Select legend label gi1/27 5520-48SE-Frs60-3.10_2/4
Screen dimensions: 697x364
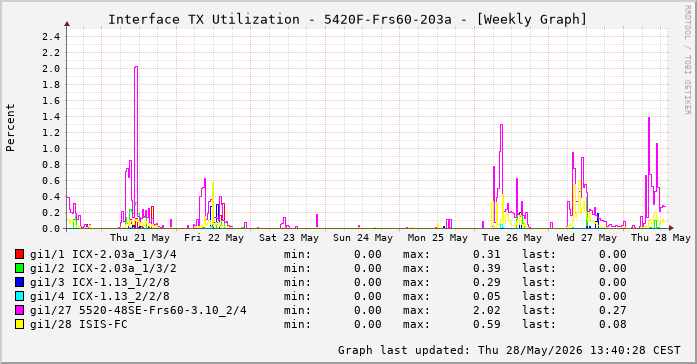point(138,310)
